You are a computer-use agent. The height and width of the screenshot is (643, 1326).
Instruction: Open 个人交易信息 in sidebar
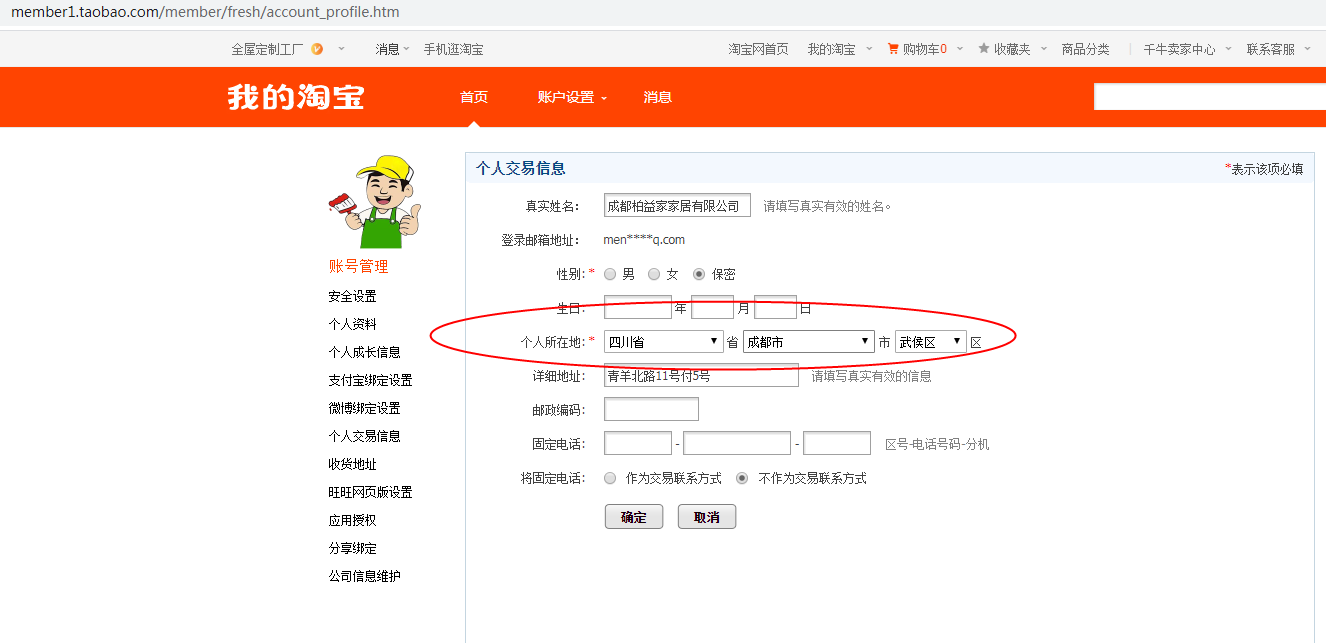364,436
